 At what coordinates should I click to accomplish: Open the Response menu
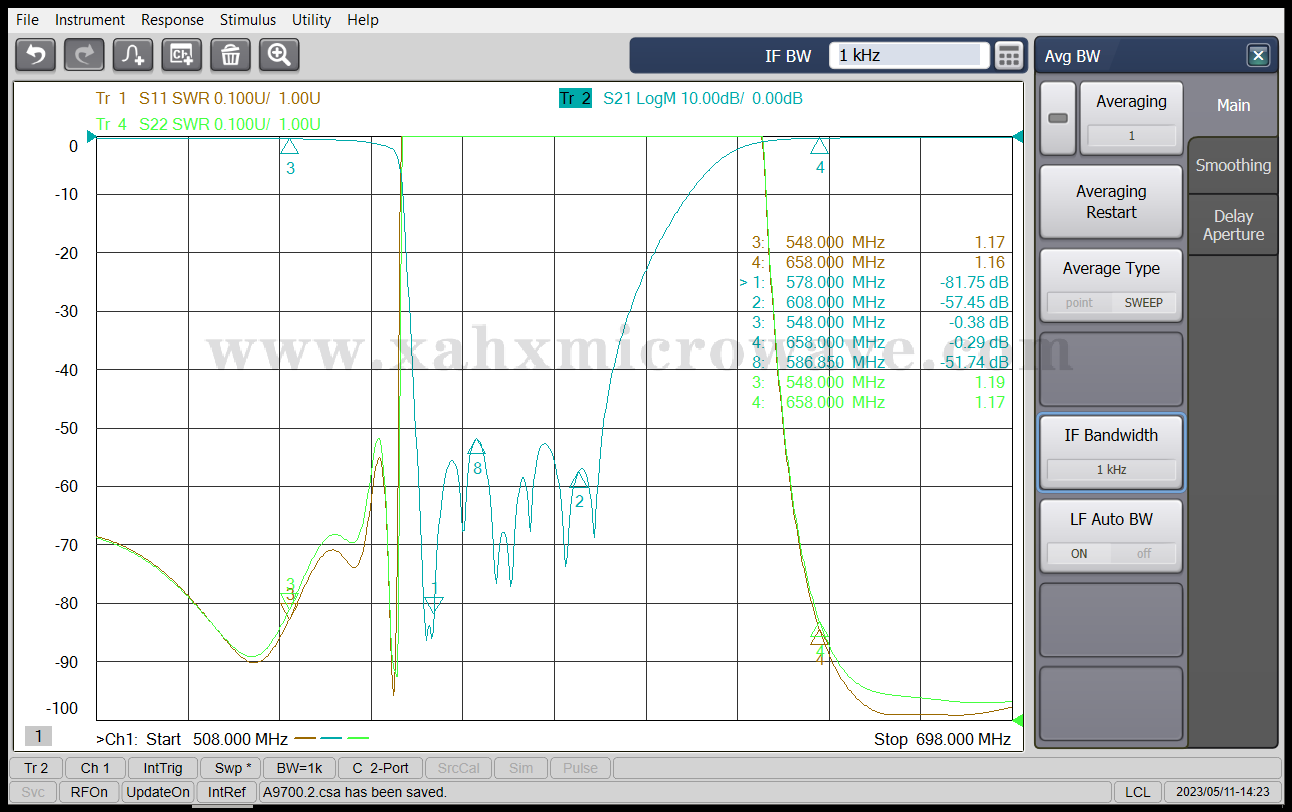pyautogui.click(x=172, y=20)
